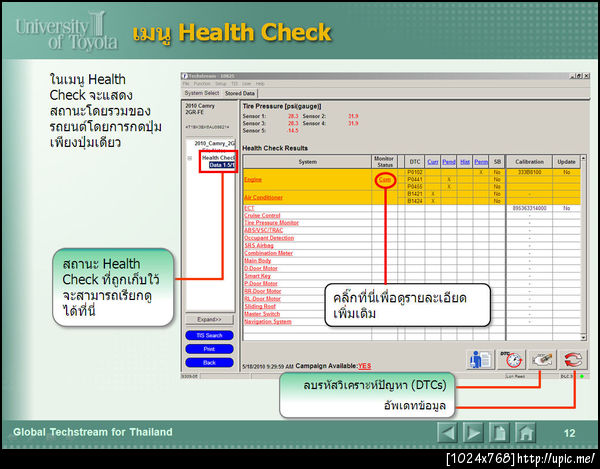Open the Air Conditioner system link
The image size is (600, 469).
(x=263, y=197)
